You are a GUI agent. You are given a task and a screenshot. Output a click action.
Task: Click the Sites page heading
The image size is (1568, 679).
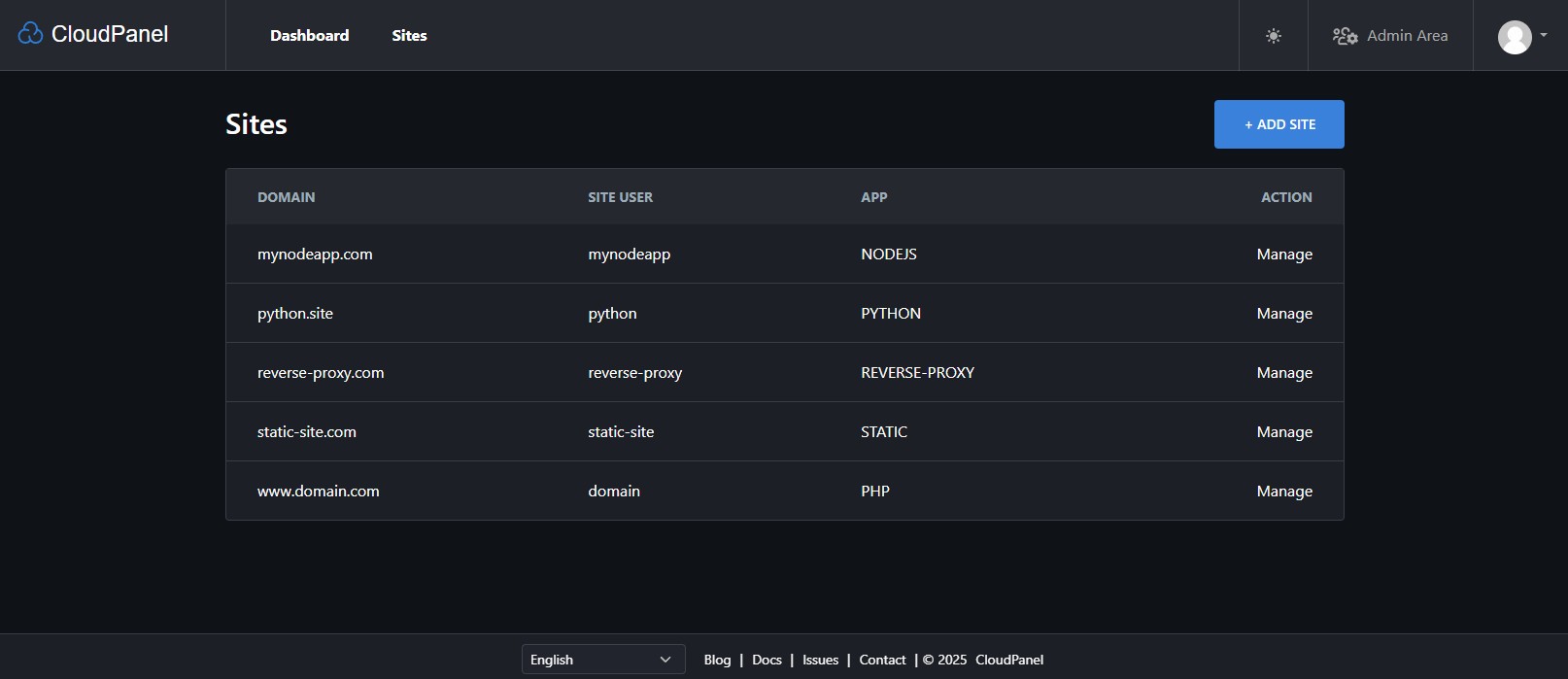click(256, 124)
